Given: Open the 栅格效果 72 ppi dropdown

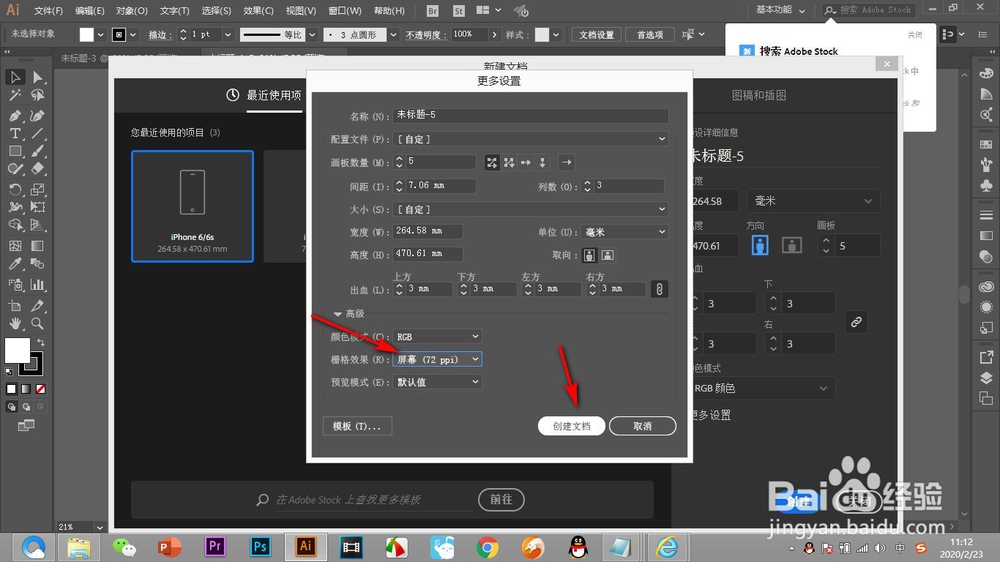Looking at the screenshot, I should click(x=437, y=360).
